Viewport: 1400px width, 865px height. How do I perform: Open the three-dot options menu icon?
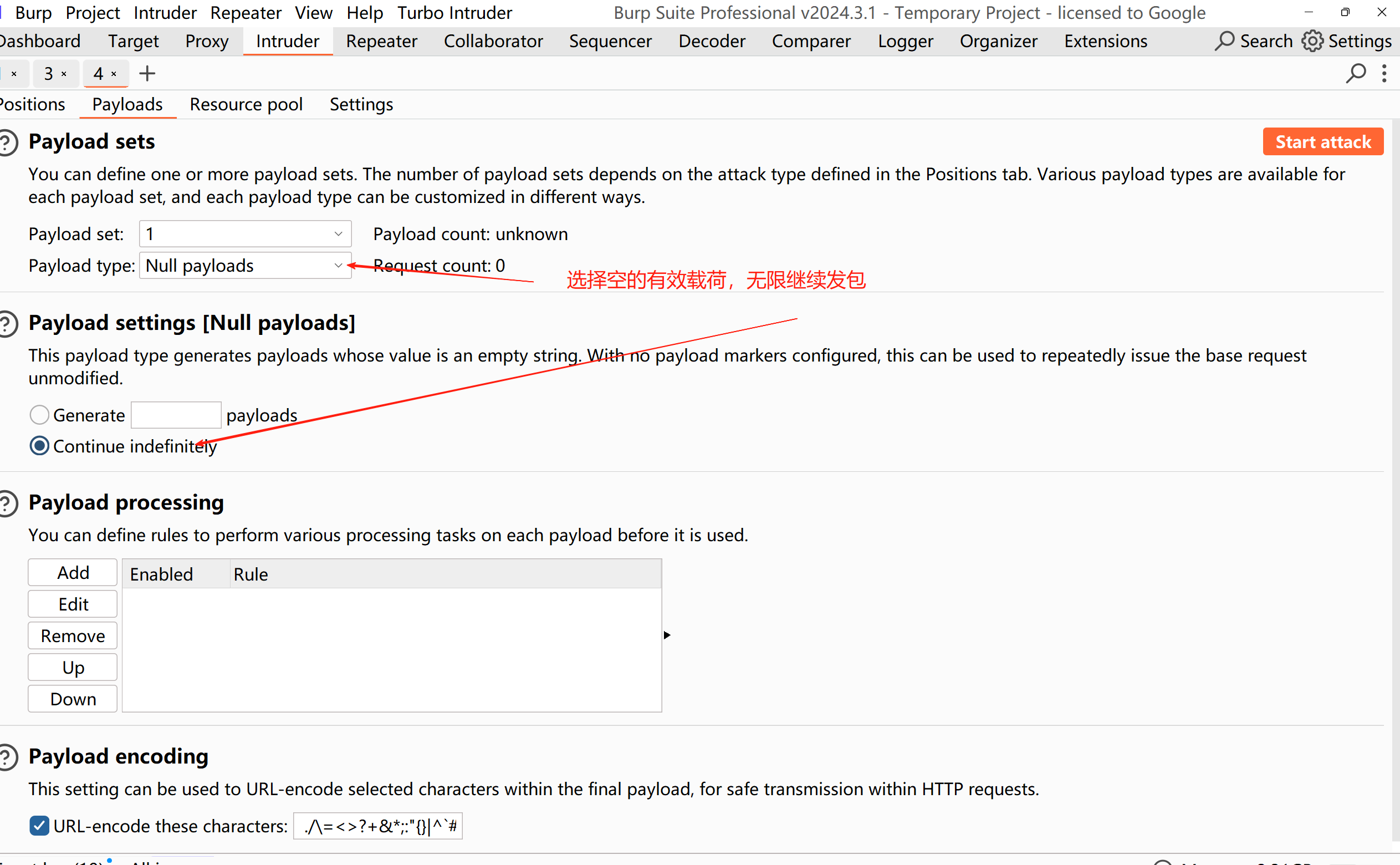coord(1384,73)
